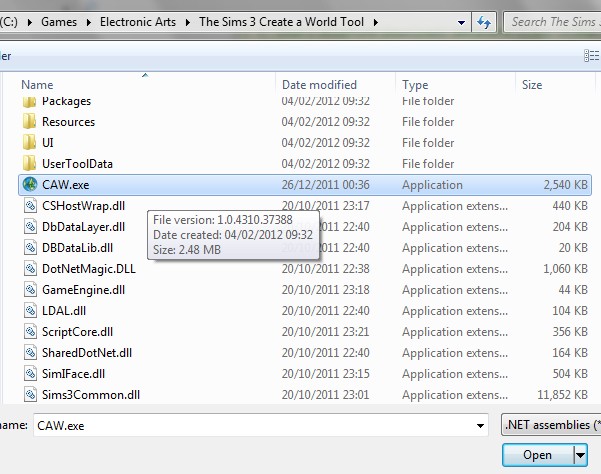The height and width of the screenshot is (474, 601).
Task: Click the Open button
Action: 538,455
